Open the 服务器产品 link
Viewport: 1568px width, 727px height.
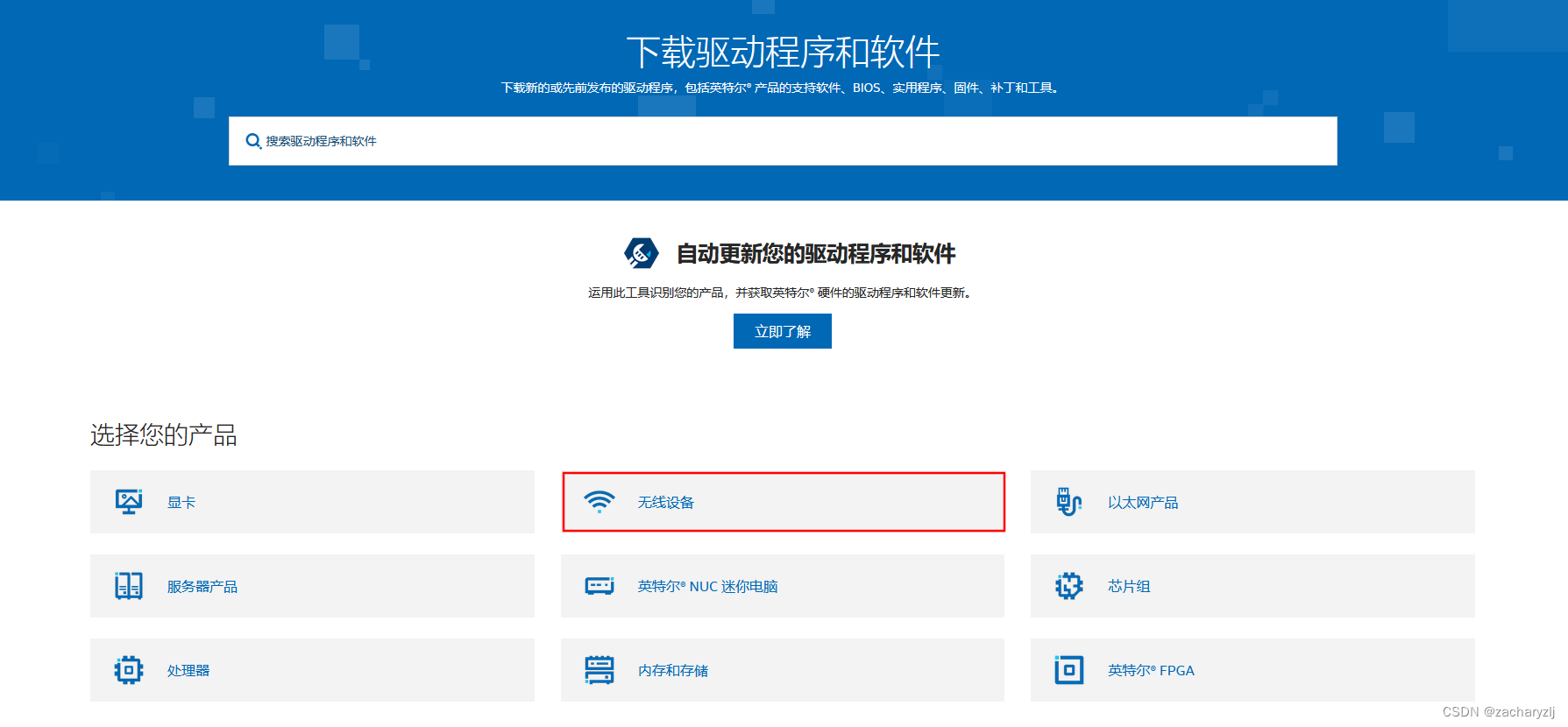pyautogui.click(x=202, y=587)
